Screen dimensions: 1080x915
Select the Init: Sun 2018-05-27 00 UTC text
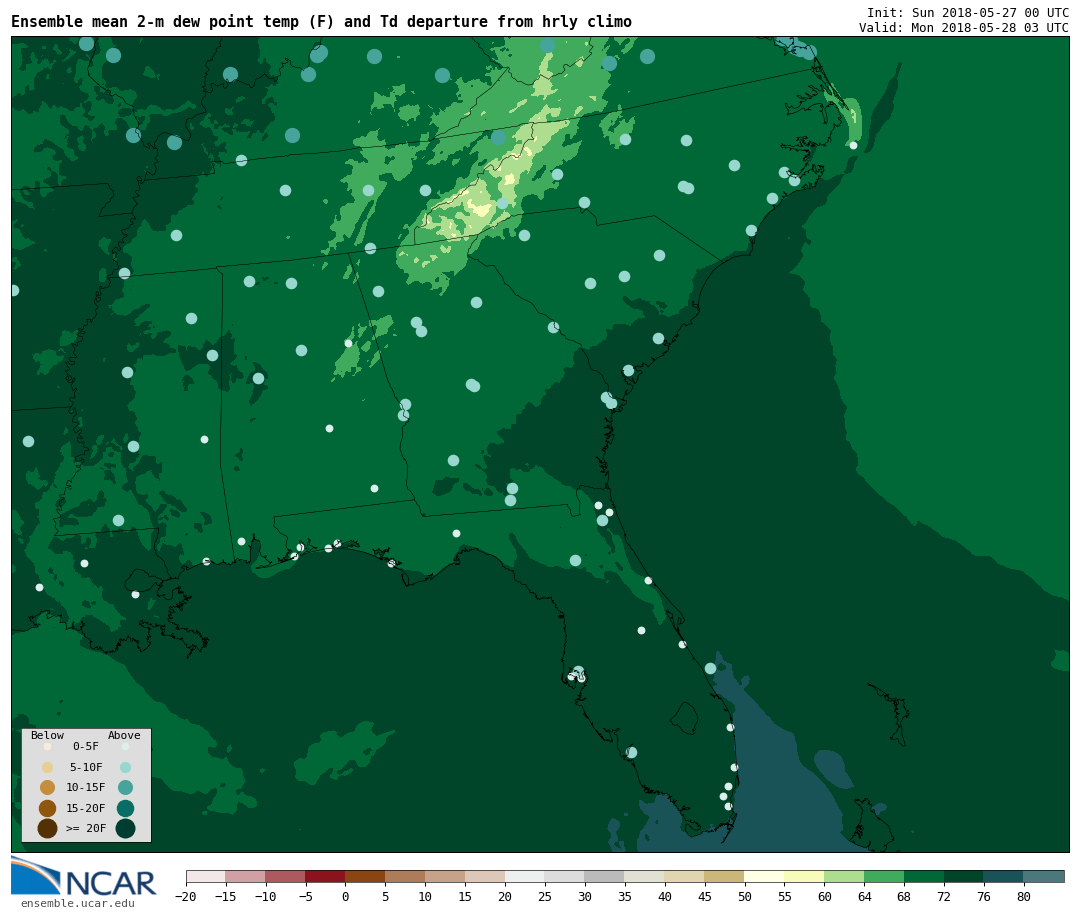point(968,12)
